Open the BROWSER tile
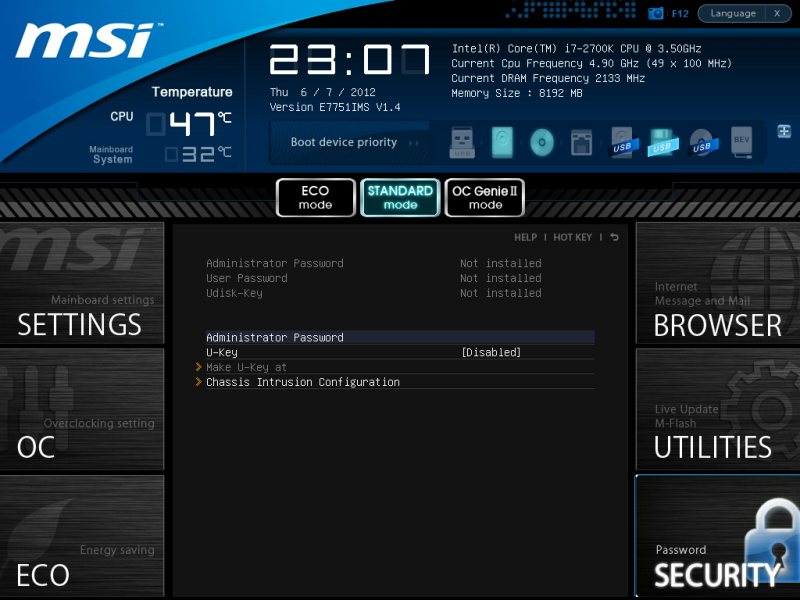 pyautogui.click(x=718, y=283)
